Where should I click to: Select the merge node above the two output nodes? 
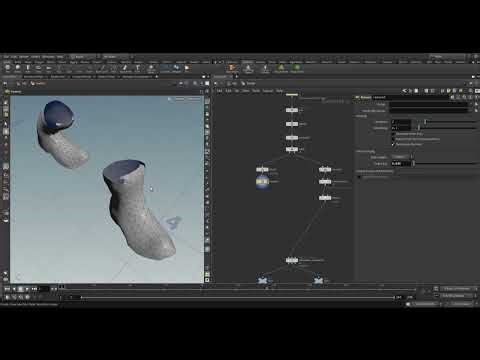(x=292, y=260)
